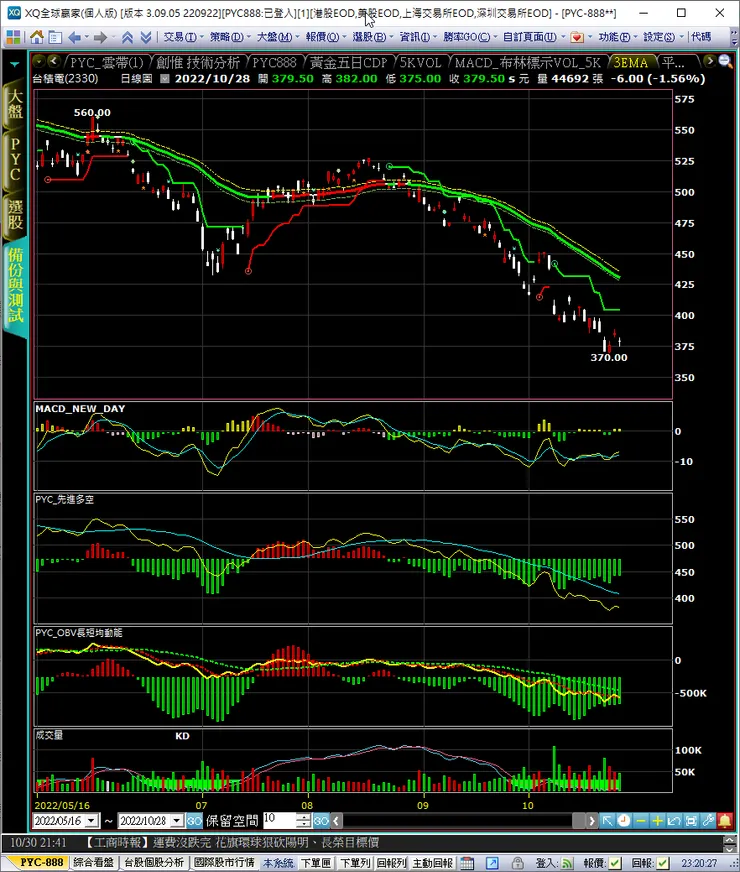This screenshot has width=740, height=872.
Task: Expand the round dropdown left of chart tabs
Action: [39, 61]
